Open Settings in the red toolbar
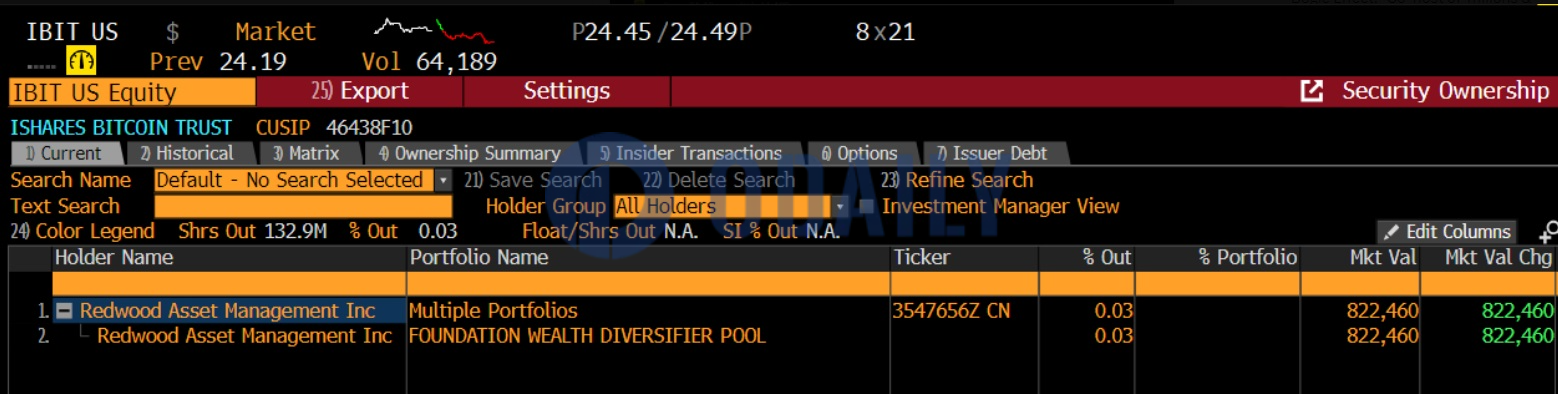 [567, 91]
